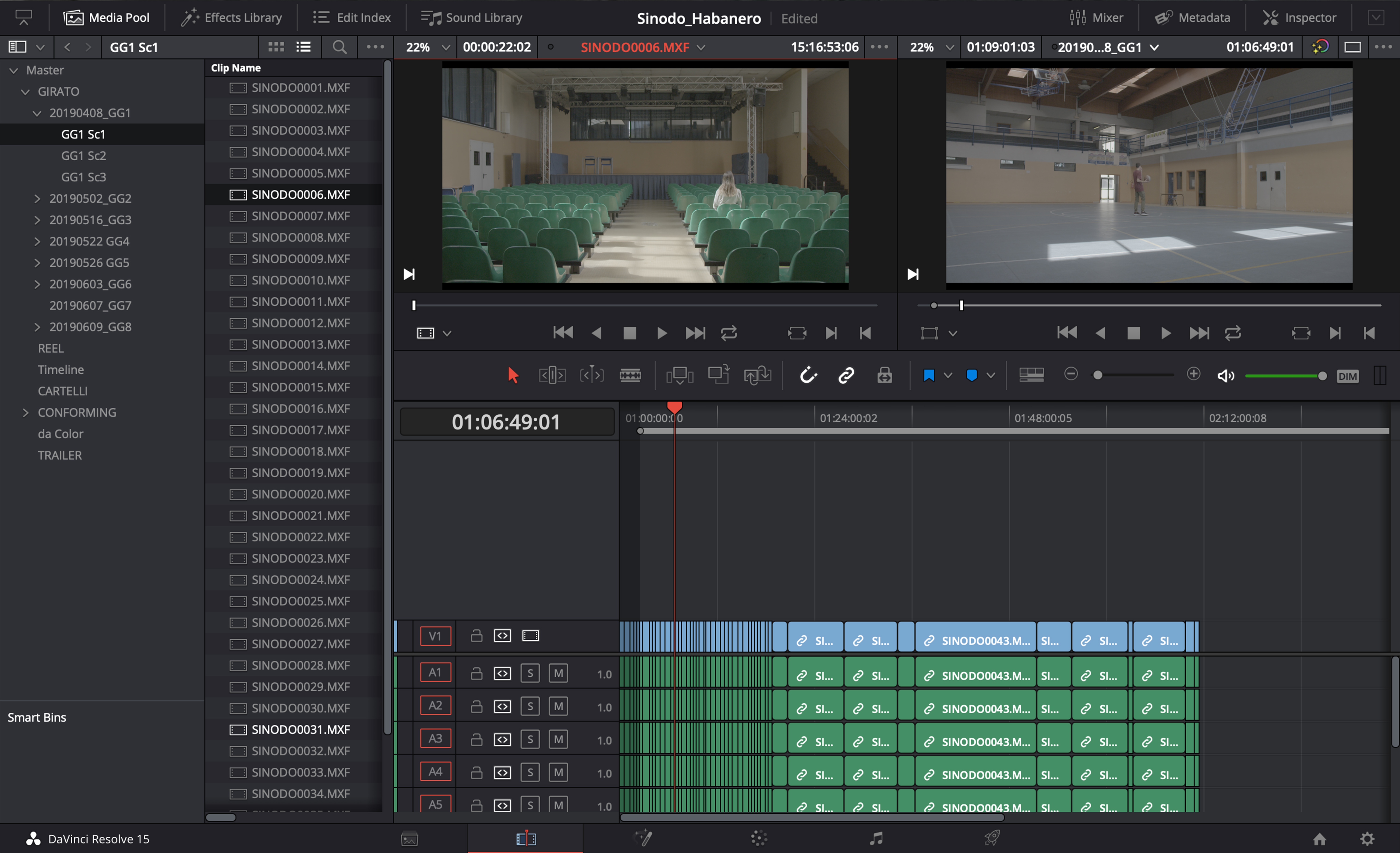Open the TRAILER bin

(x=60, y=455)
